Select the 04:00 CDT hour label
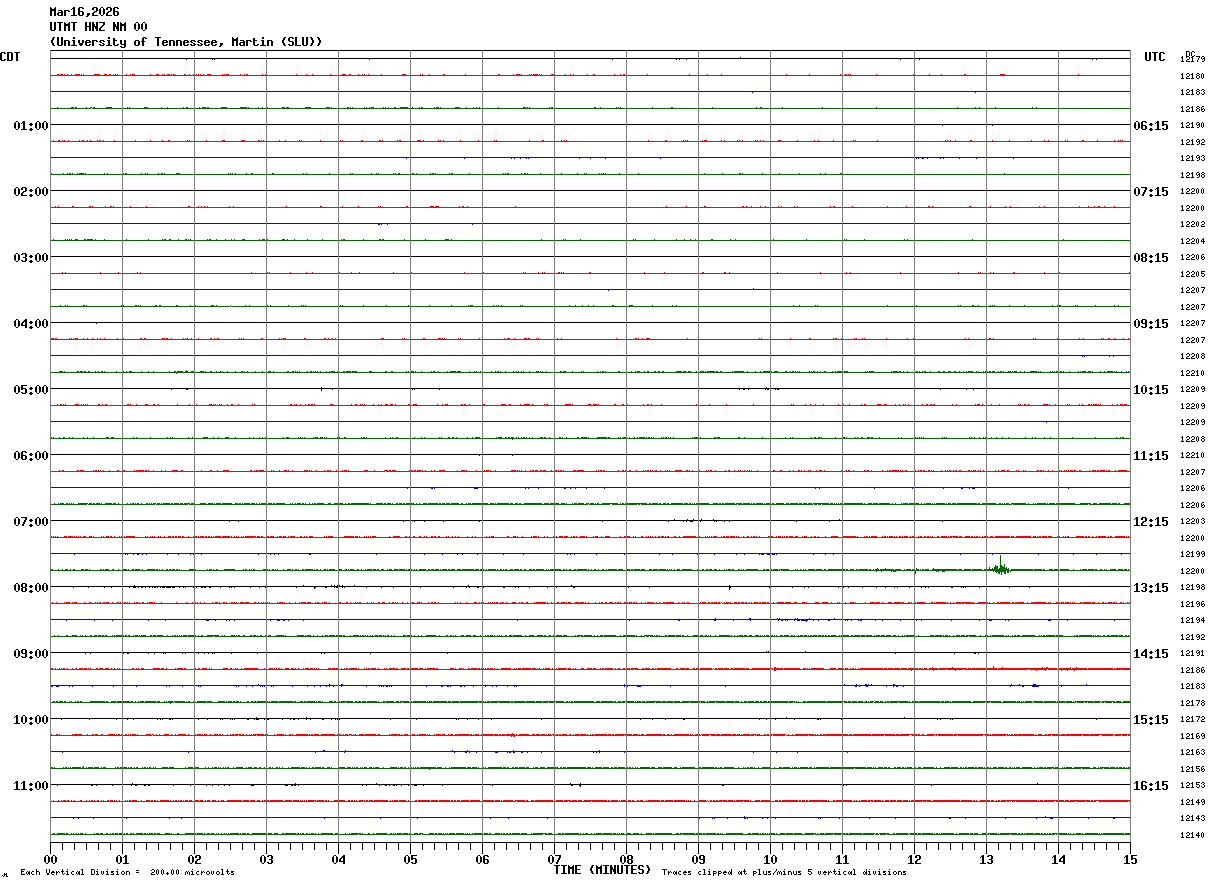This screenshot has height=886, width=1210. pyautogui.click(x=31, y=323)
